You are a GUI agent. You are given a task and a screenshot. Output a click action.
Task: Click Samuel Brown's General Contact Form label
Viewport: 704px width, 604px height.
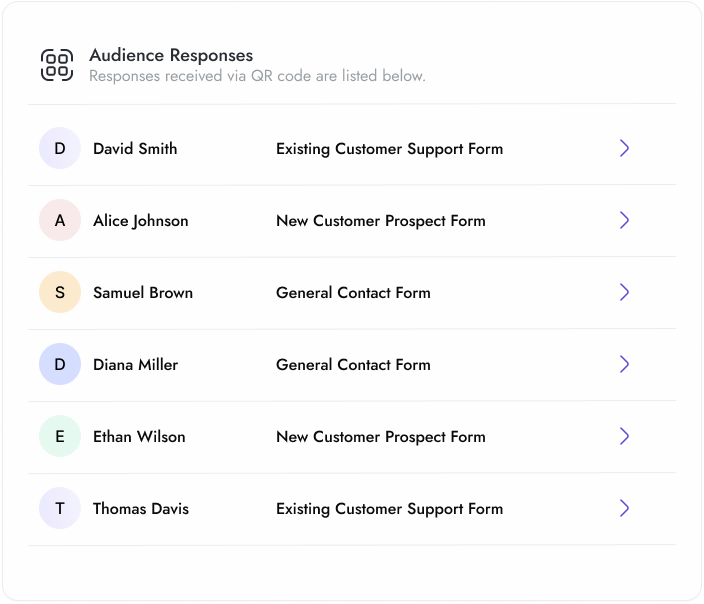coord(353,293)
